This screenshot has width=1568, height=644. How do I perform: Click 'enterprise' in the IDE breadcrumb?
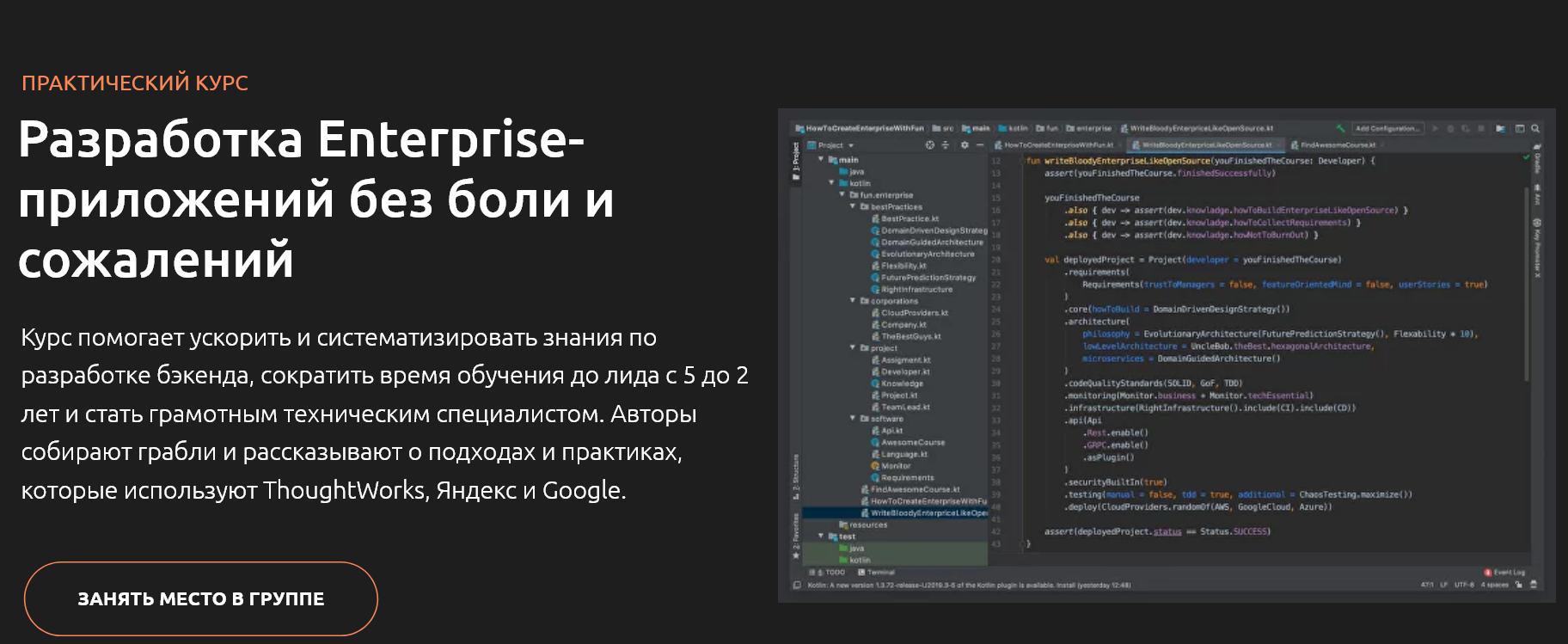(1093, 128)
